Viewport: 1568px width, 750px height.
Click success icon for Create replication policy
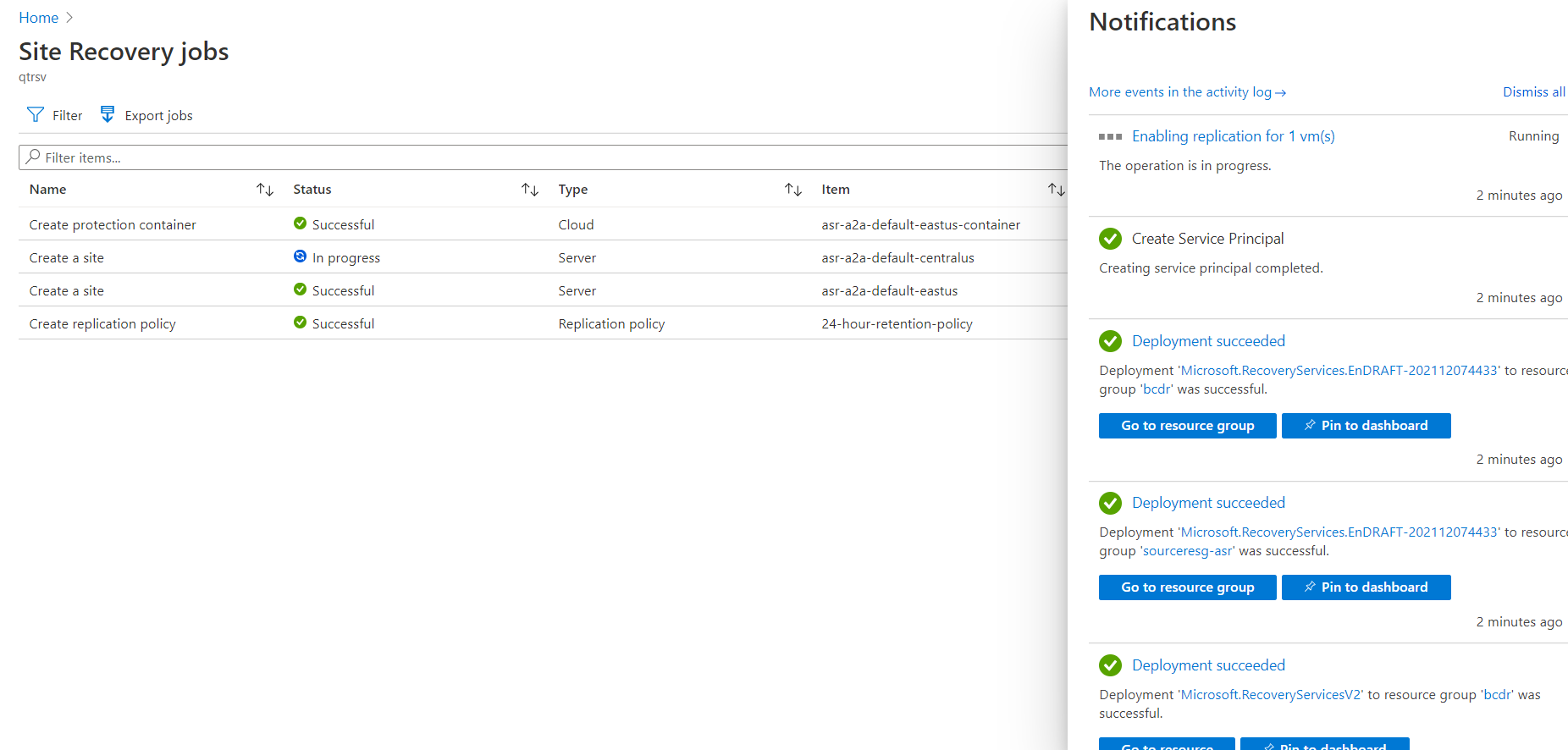tap(300, 323)
